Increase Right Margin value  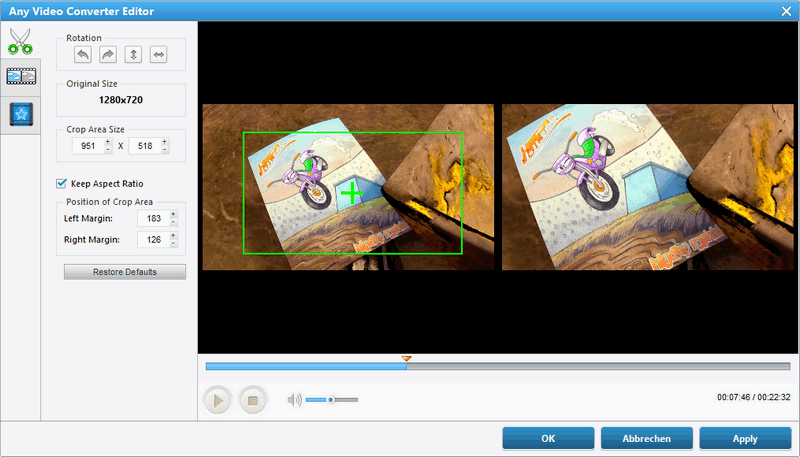[x=173, y=236]
